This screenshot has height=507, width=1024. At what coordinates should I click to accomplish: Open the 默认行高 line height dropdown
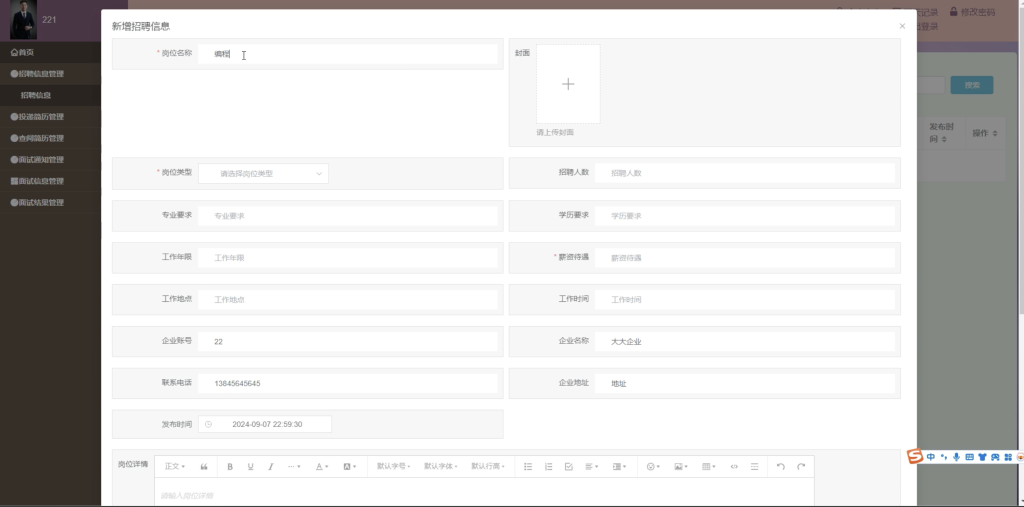coord(488,466)
